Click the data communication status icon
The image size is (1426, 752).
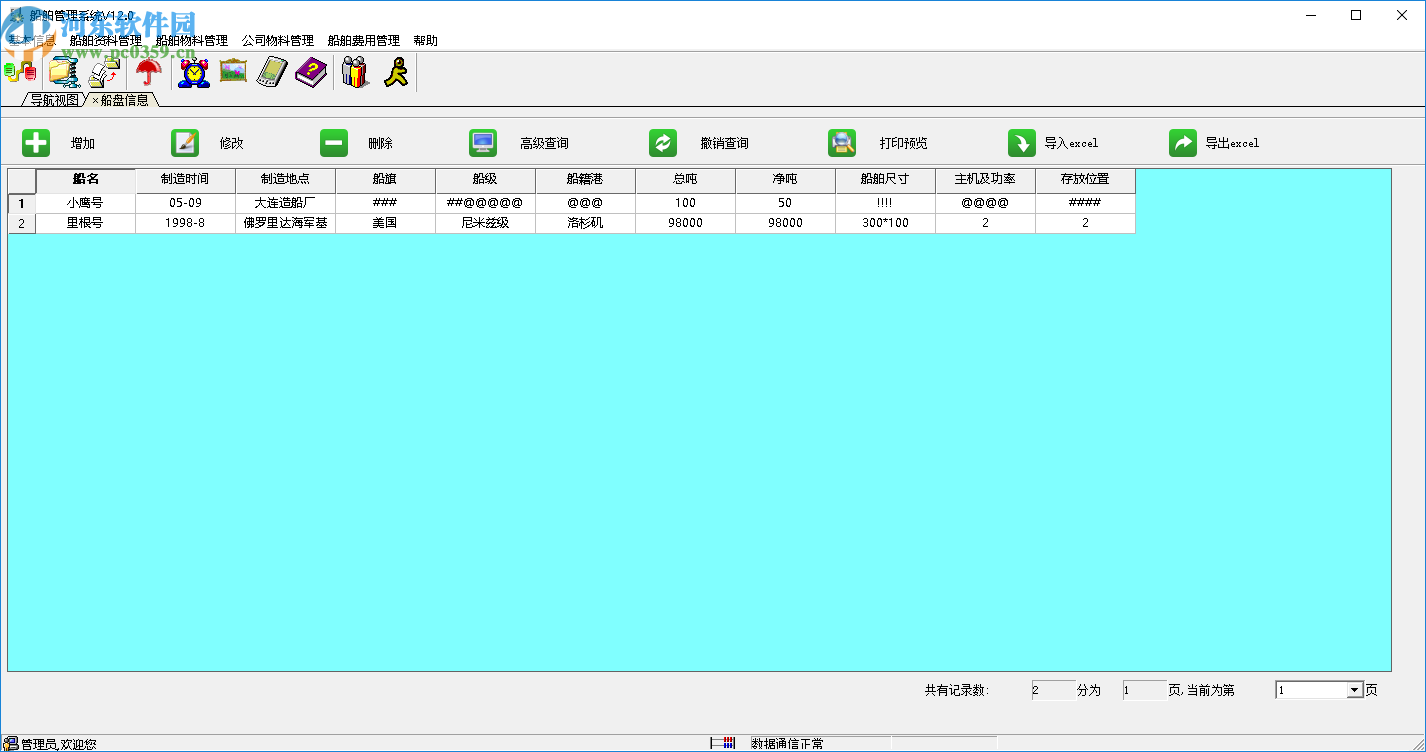[723, 743]
